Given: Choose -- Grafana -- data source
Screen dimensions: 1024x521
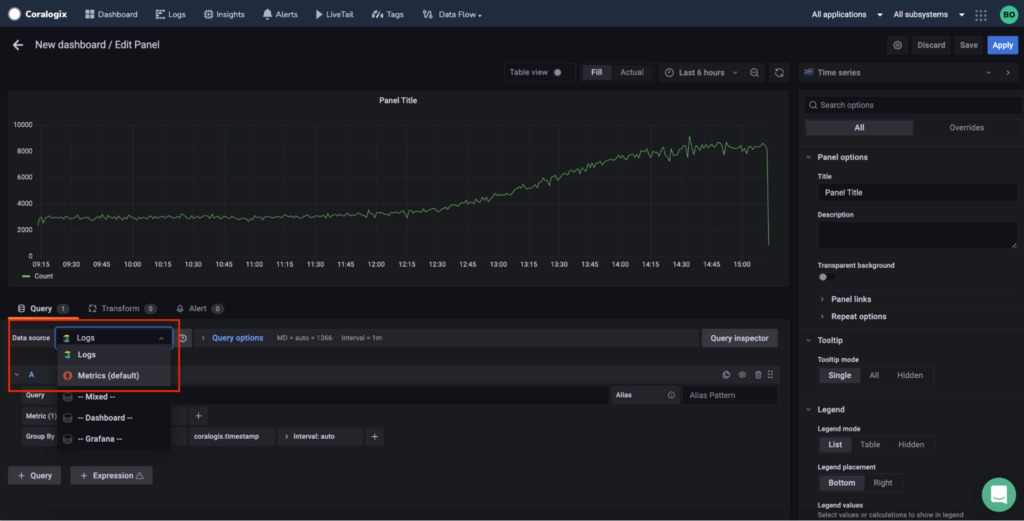Looking at the screenshot, I should tap(114, 439).
